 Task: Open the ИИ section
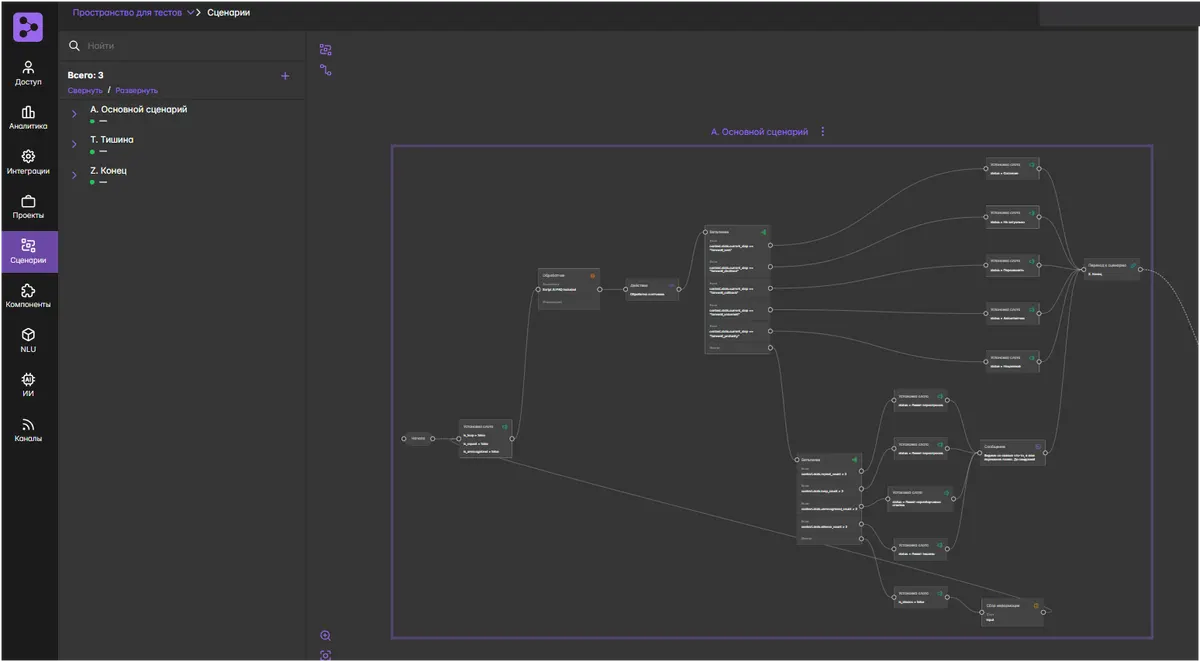pyautogui.click(x=28, y=385)
